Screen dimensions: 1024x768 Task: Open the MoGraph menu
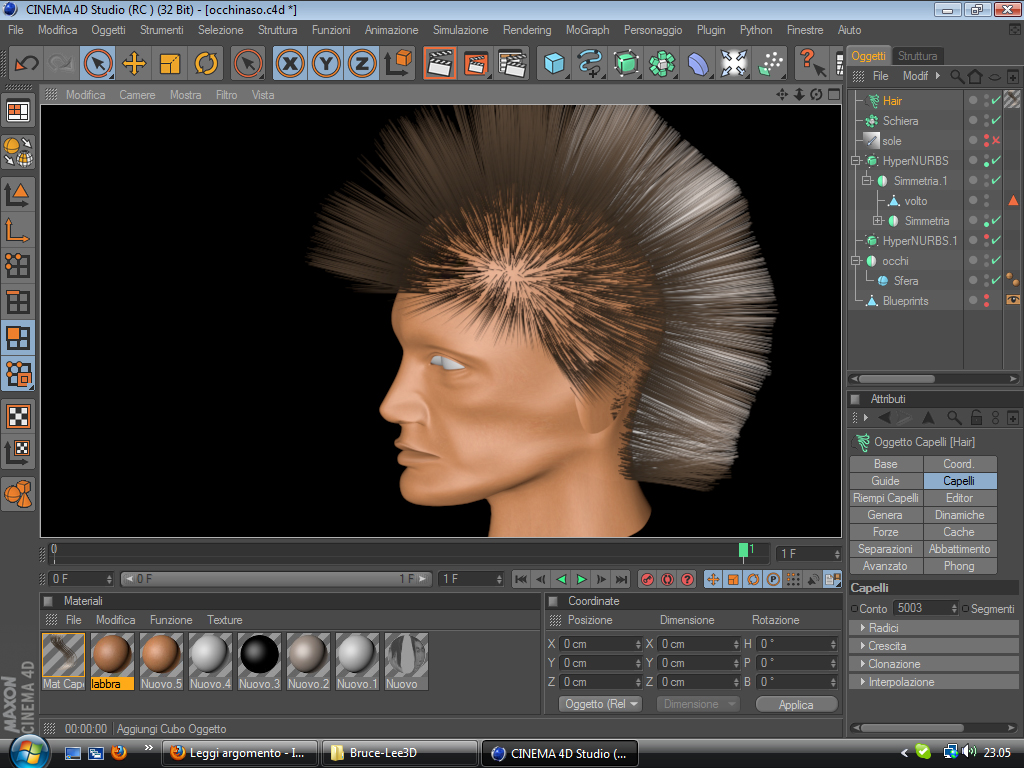click(x=587, y=30)
